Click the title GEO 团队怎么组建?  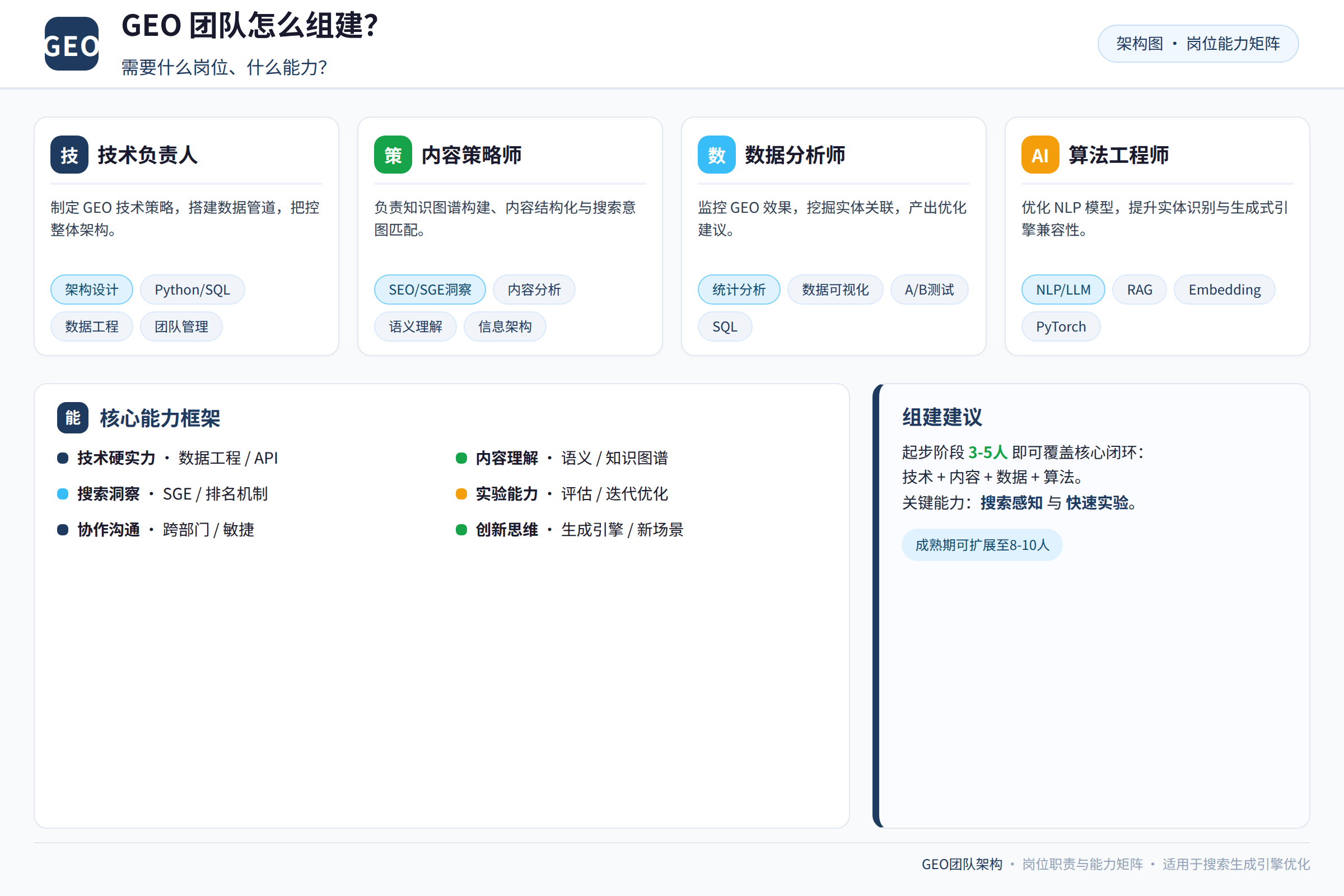[x=250, y=26]
